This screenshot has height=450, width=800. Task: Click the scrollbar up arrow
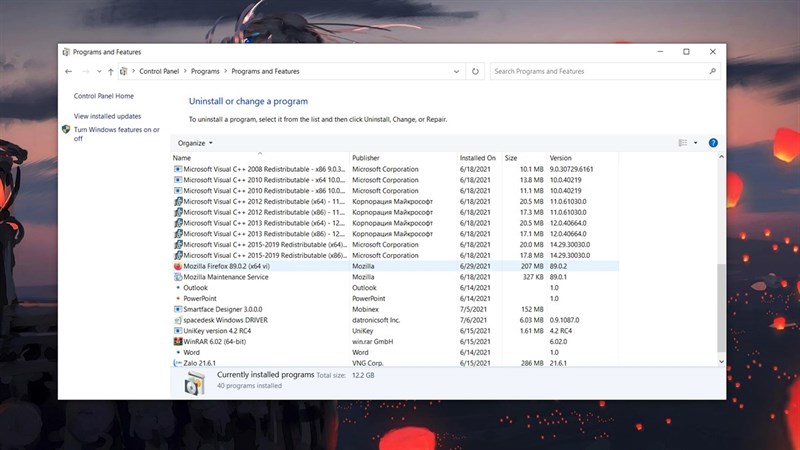[721, 157]
